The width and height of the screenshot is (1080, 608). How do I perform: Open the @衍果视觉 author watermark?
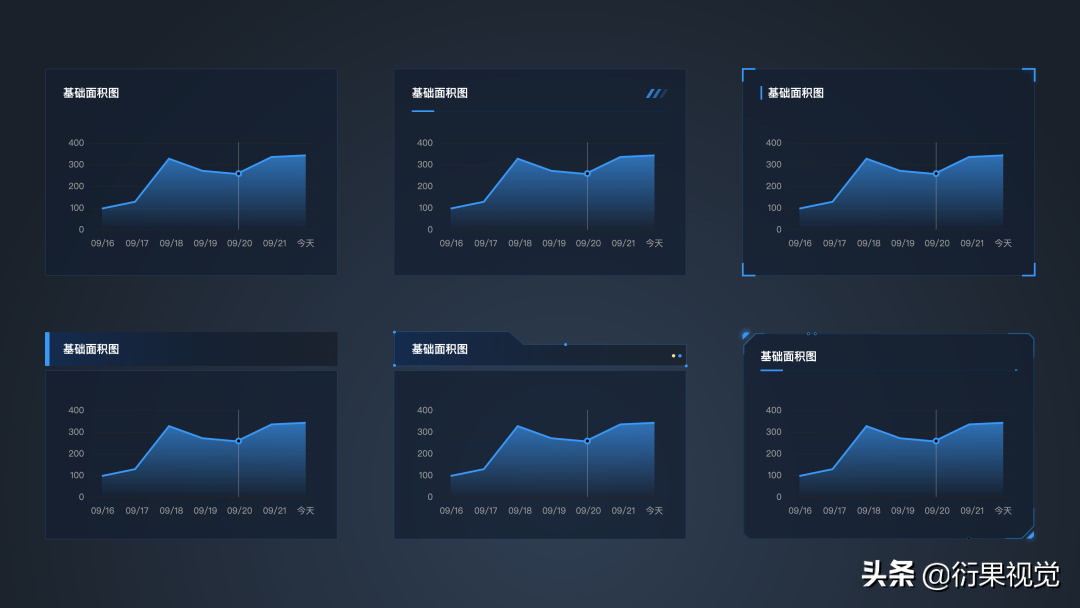click(x=990, y=574)
